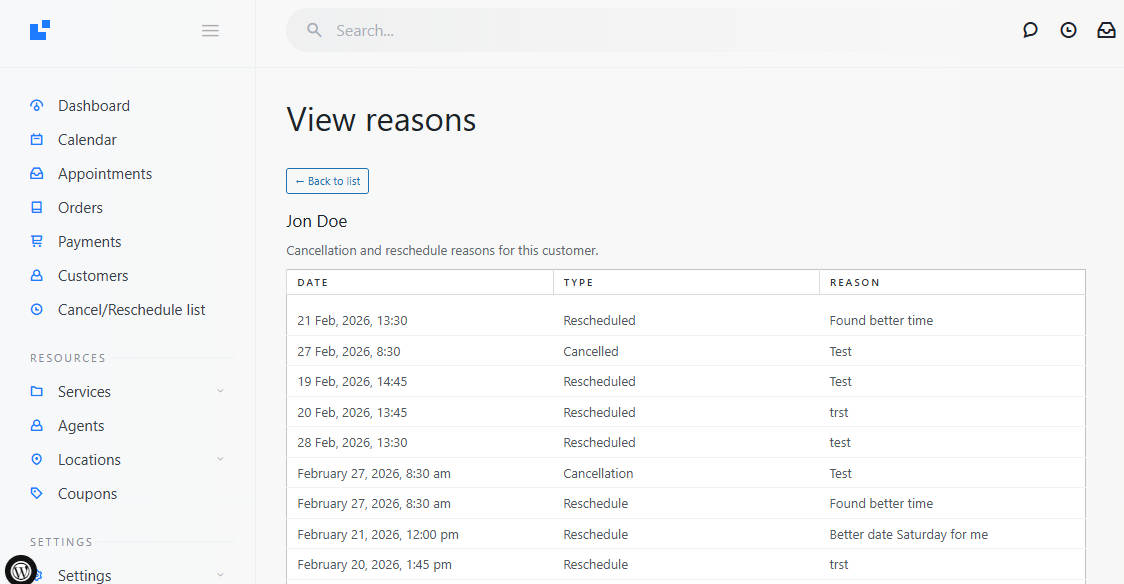This screenshot has height=584, width=1124.
Task: Open the Cancel/Reschedule list page
Action: 131,310
